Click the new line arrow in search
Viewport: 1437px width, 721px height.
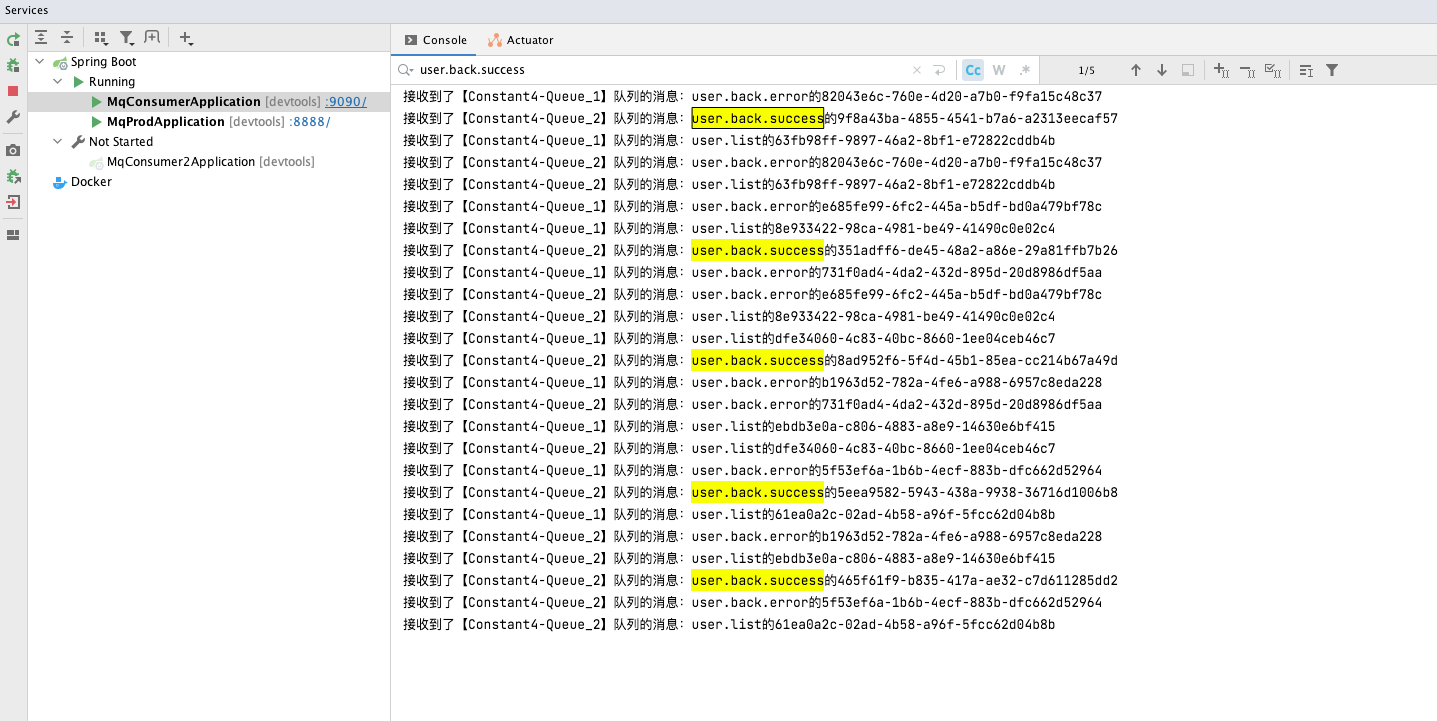[x=939, y=70]
